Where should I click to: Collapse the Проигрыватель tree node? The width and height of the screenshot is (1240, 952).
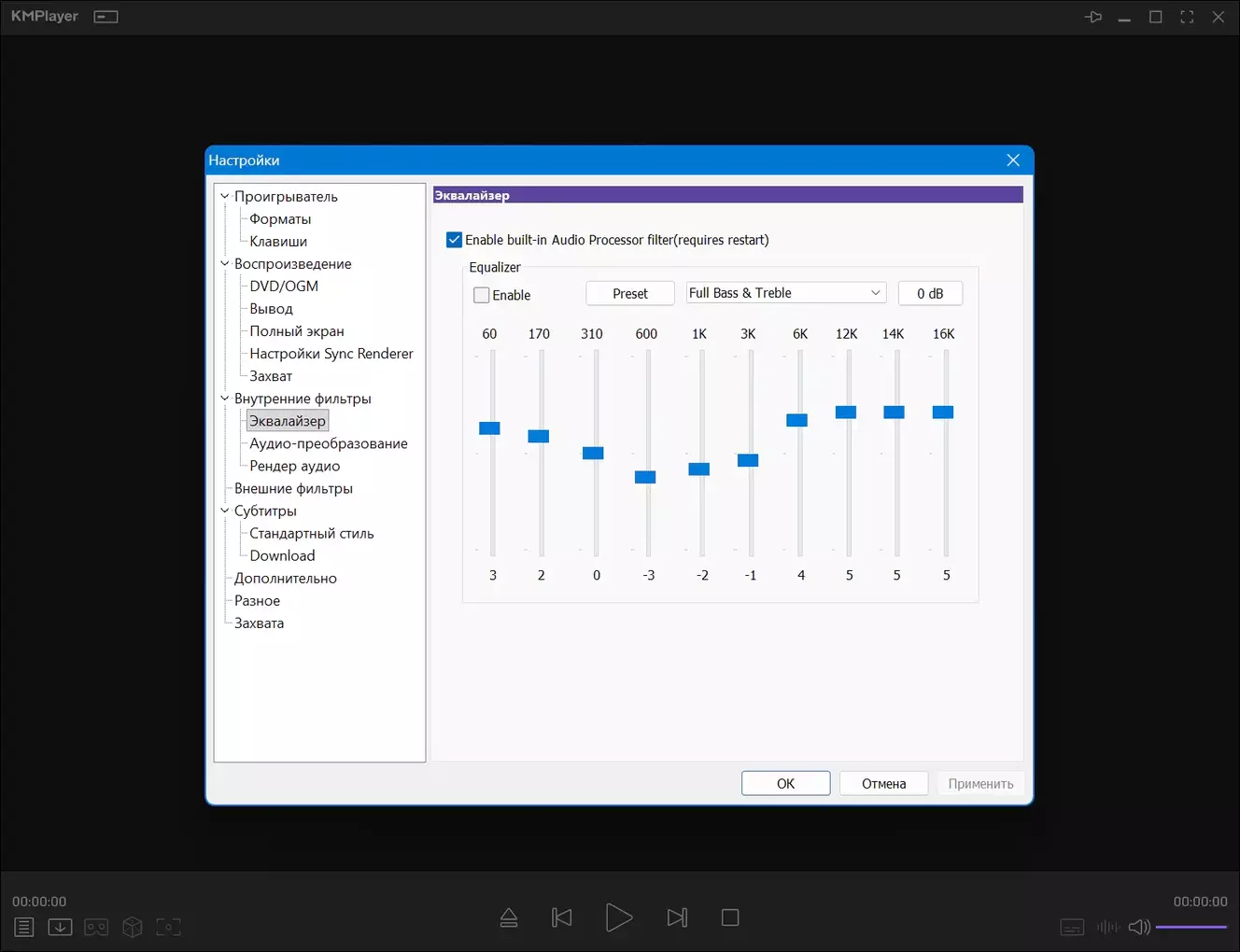click(x=224, y=197)
